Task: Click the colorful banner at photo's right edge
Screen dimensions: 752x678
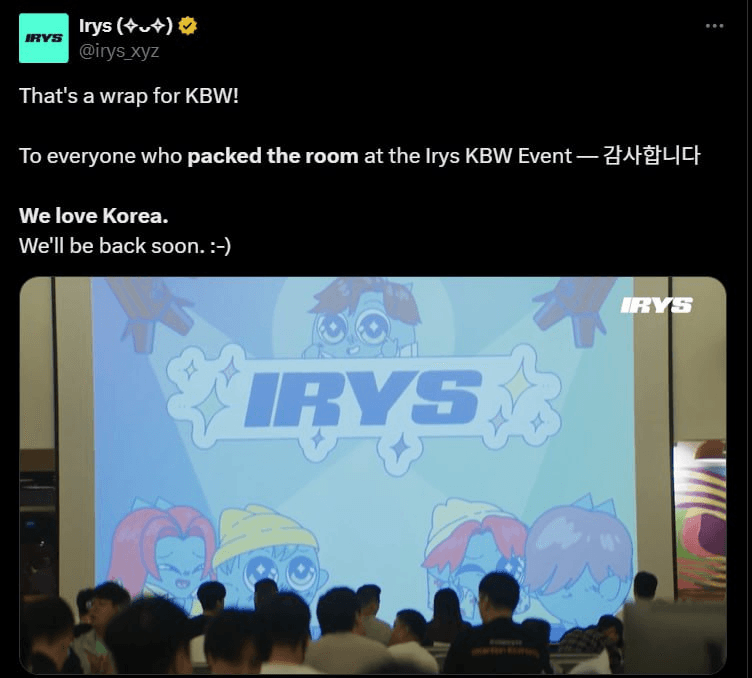Action: 700,520
